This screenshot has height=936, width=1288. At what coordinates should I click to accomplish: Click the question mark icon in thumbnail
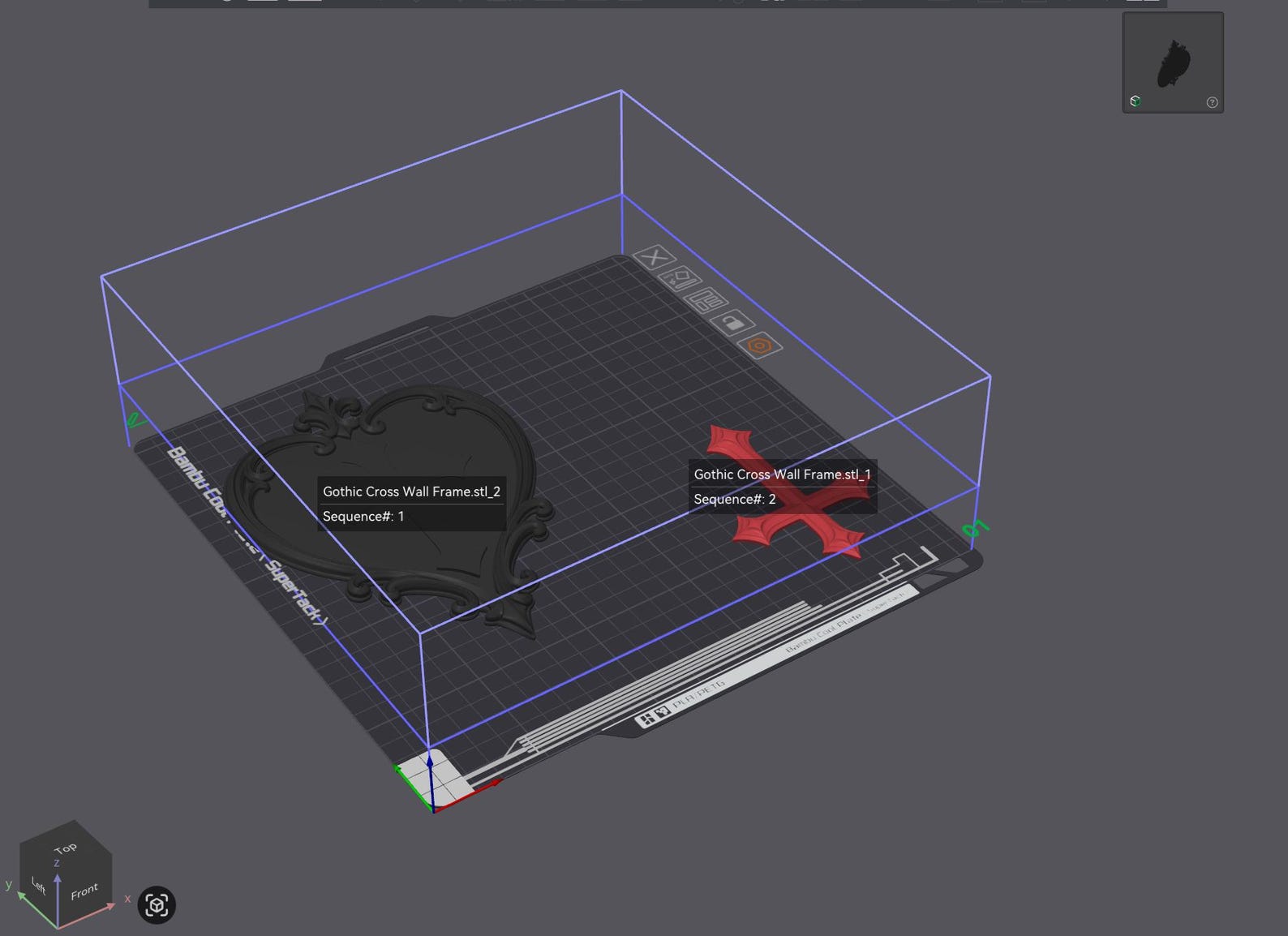click(x=1212, y=102)
